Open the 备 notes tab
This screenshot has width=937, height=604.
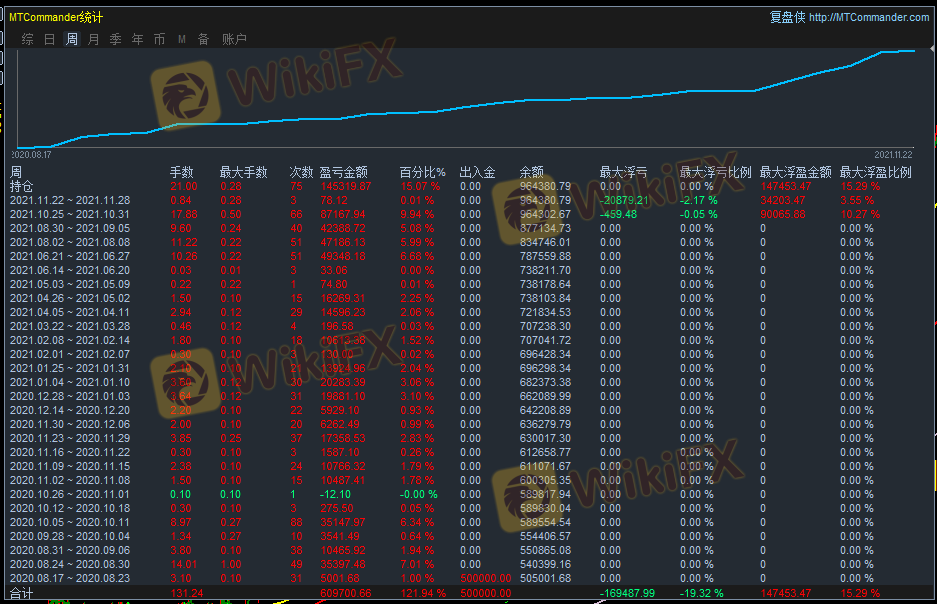click(x=204, y=39)
